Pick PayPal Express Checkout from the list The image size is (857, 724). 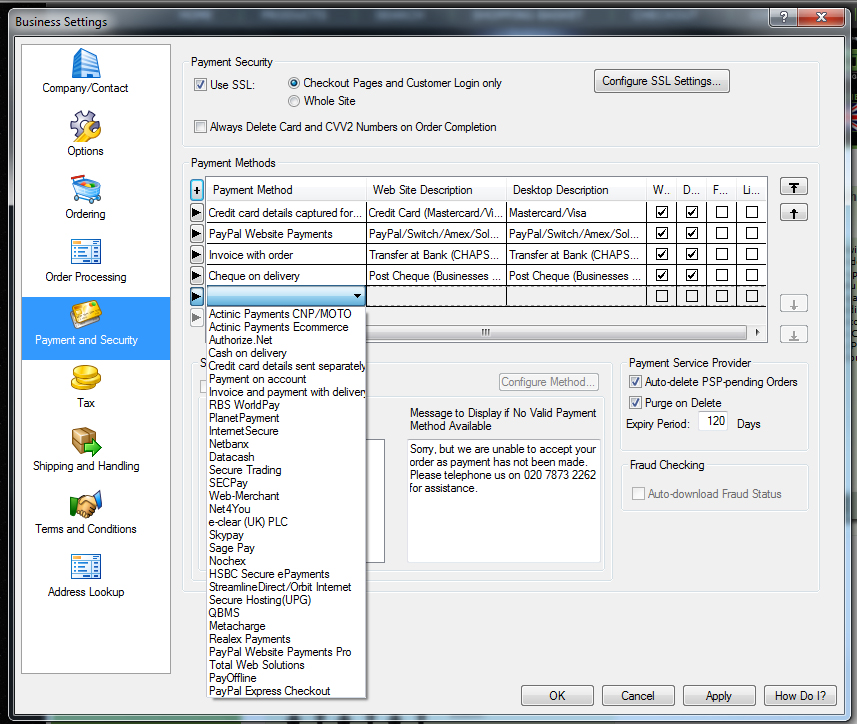(x=269, y=691)
